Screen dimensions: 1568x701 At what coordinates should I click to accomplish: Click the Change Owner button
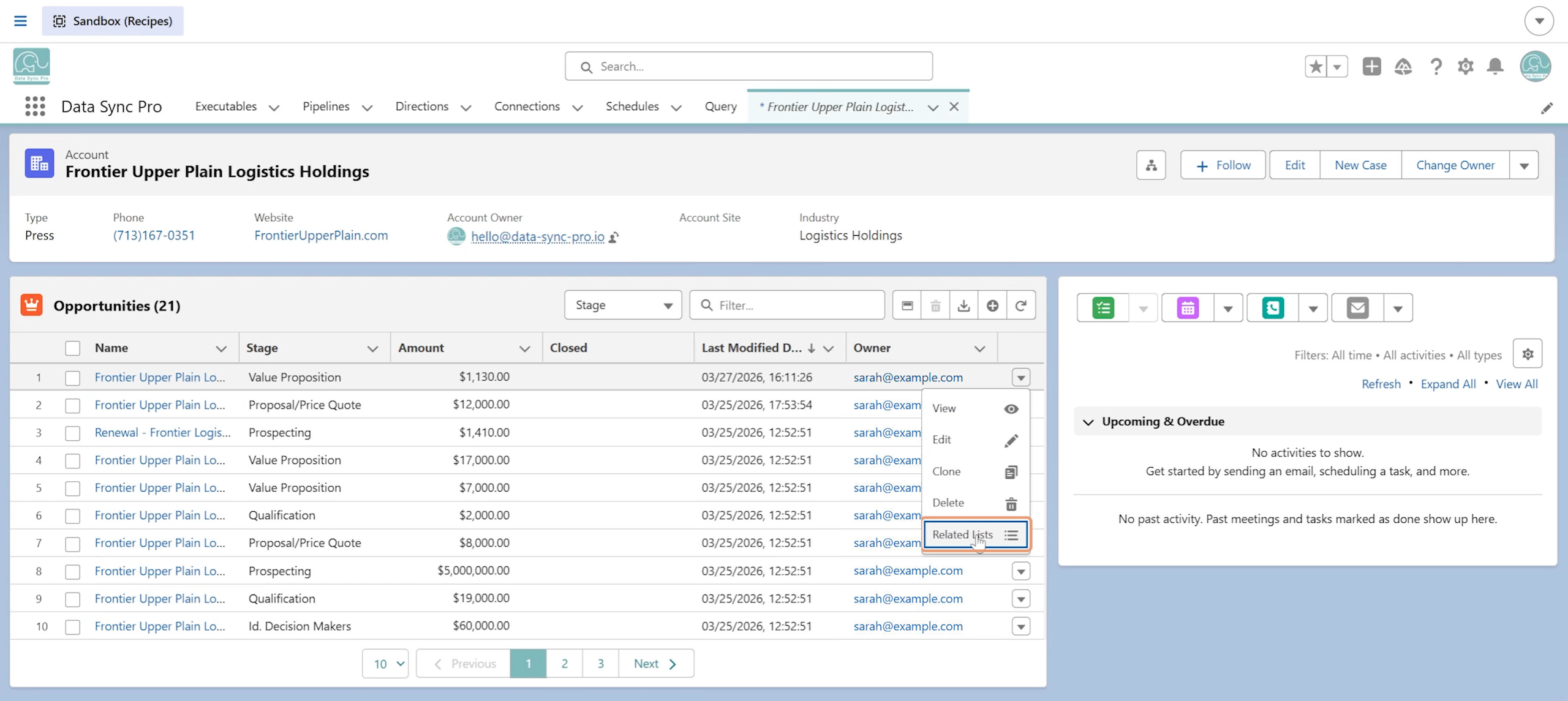pos(1455,165)
